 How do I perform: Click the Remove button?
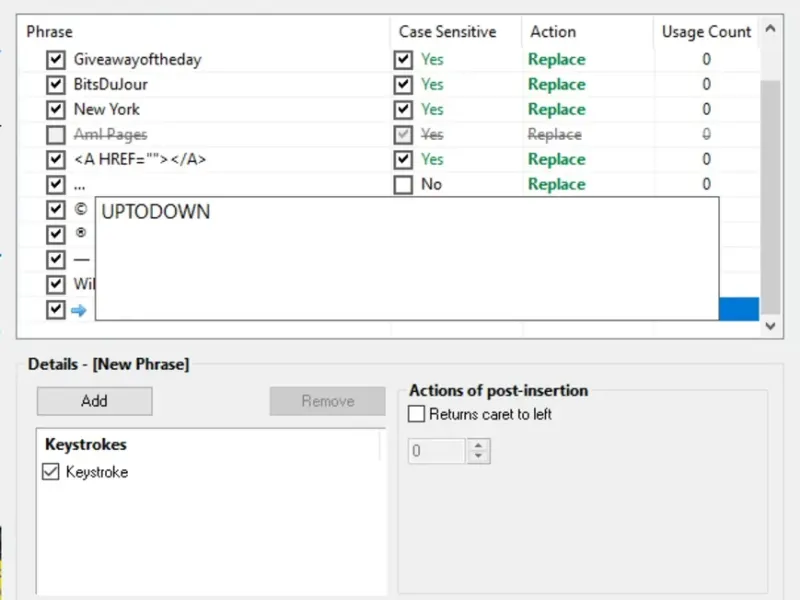coord(327,401)
